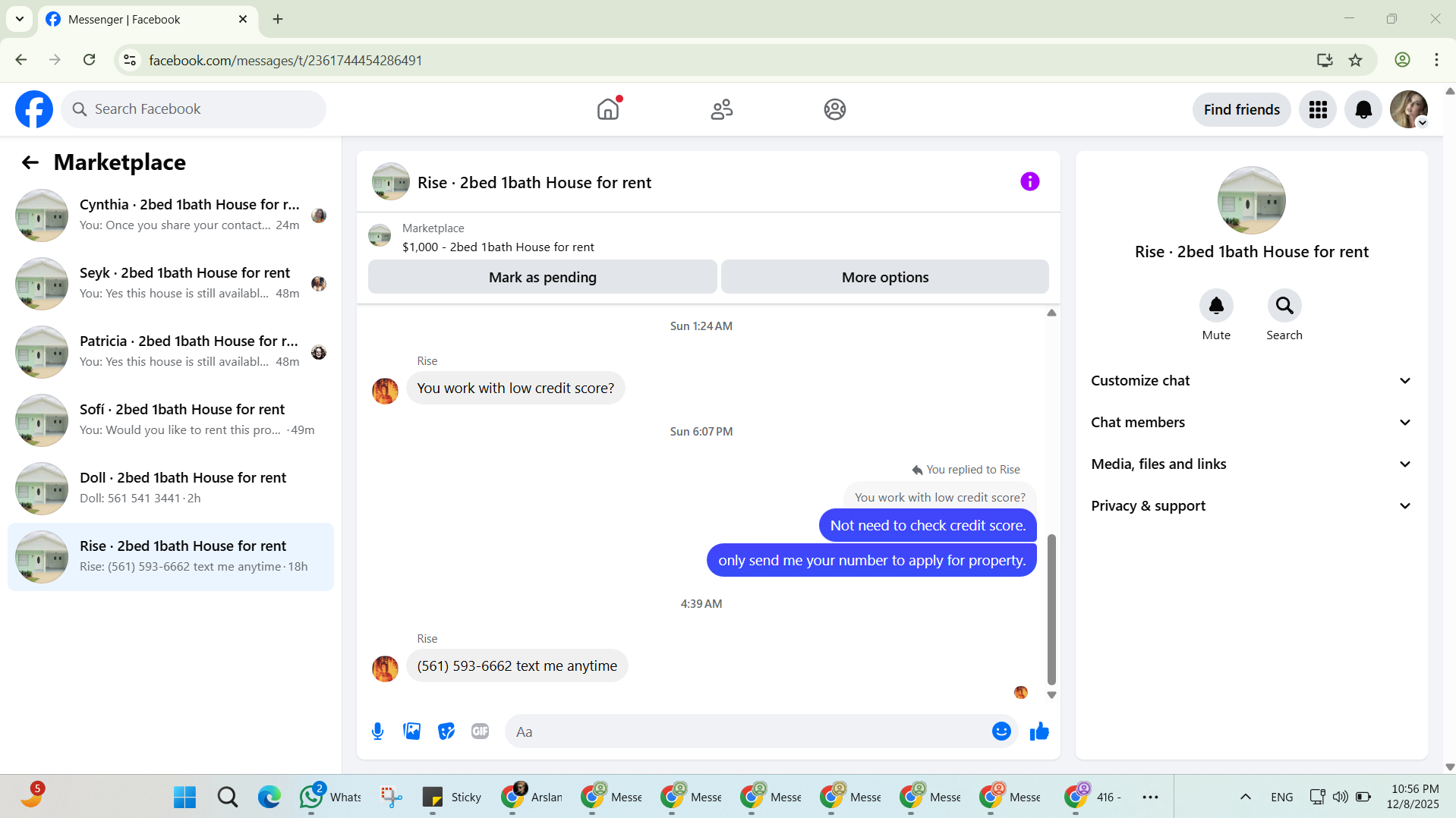Open the emoji picker in composer

point(1001,731)
